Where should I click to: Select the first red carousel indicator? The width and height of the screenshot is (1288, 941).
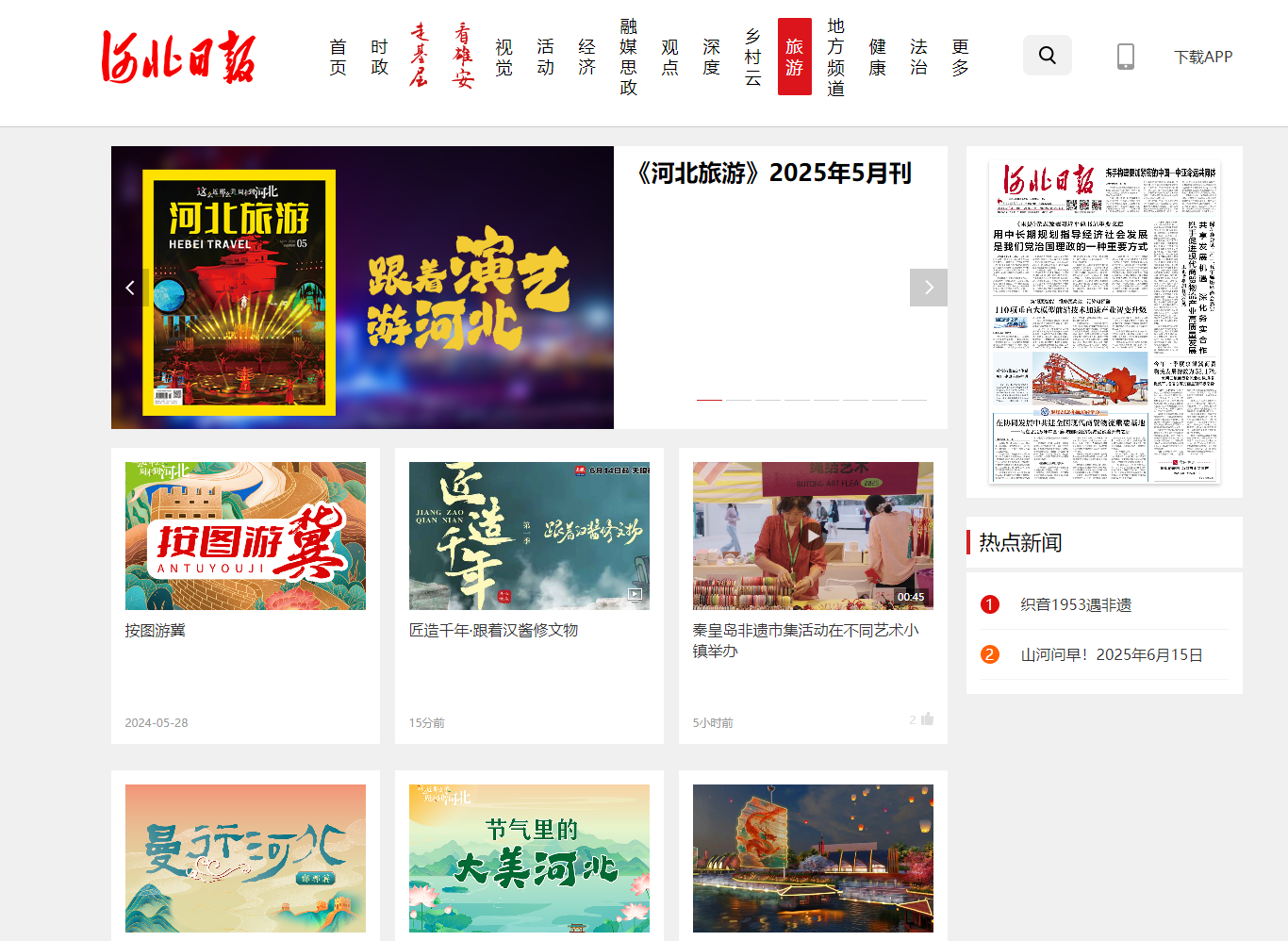coord(709,400)
